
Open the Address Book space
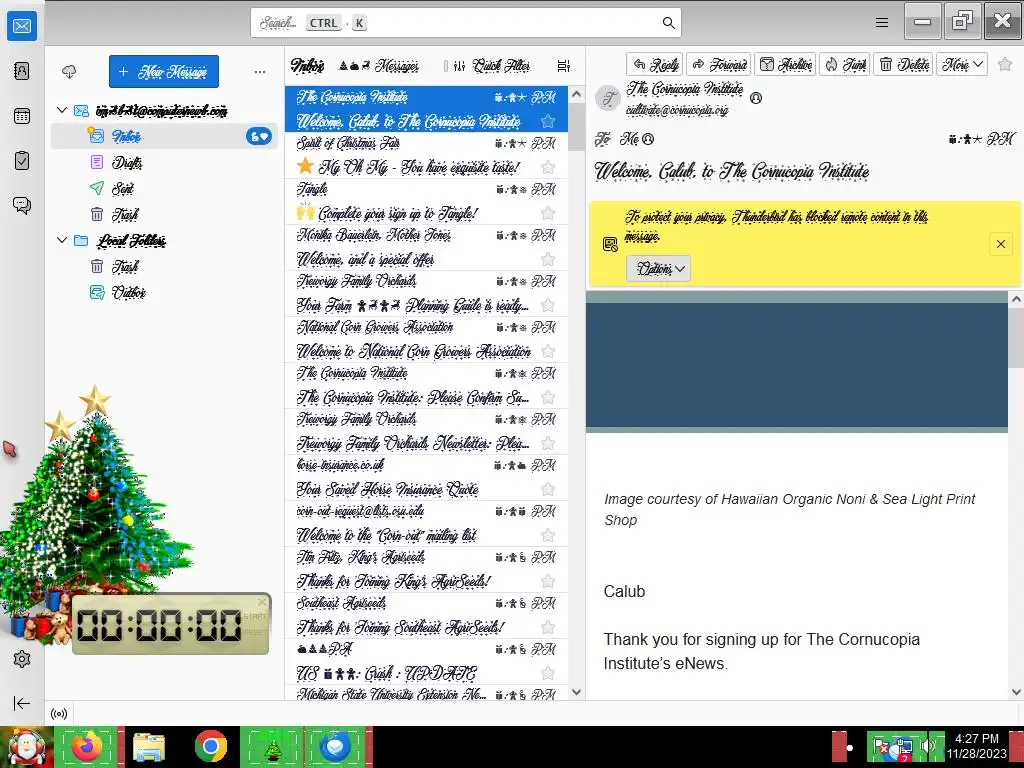pyautogui.click(x=22, y=71)
